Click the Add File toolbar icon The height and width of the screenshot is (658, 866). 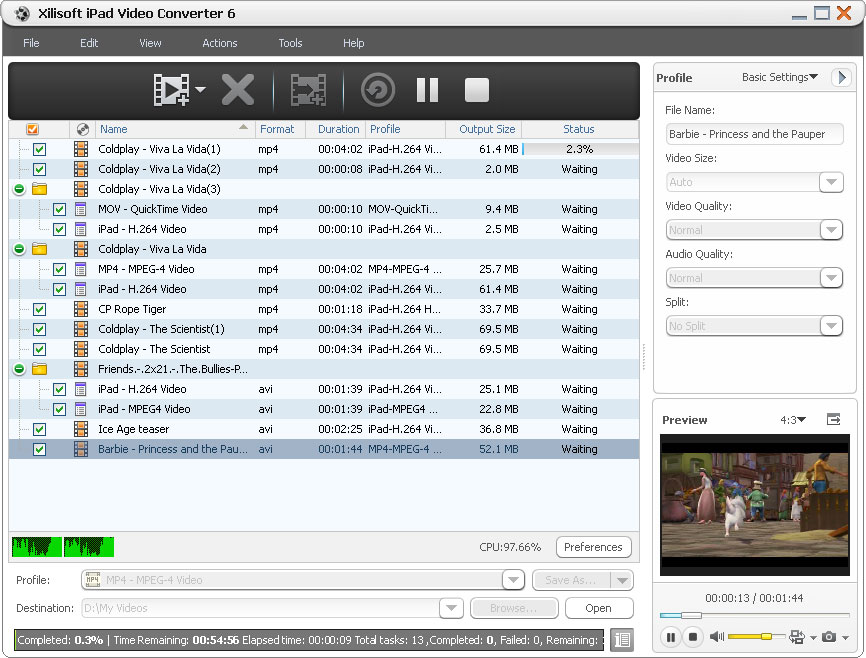(x=172, y=90)
